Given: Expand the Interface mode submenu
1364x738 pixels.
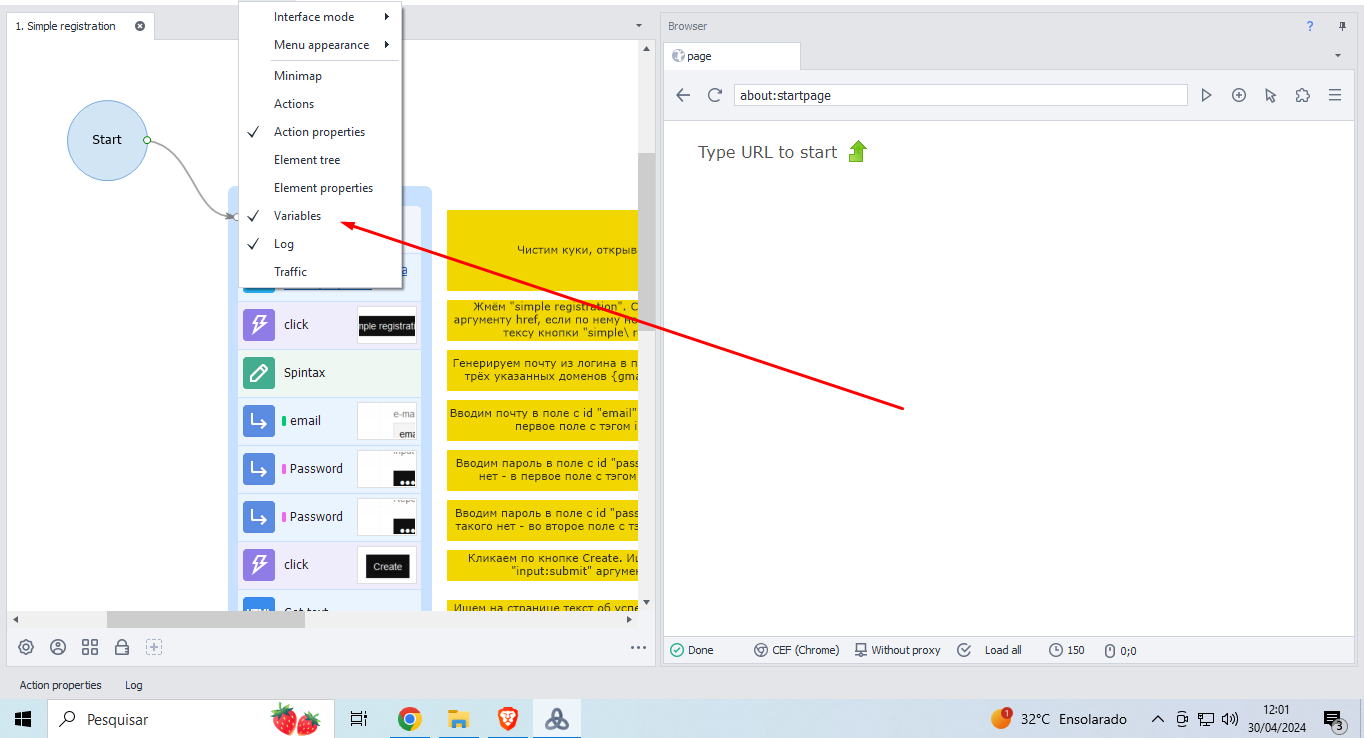Looking at the screenshot, I should pyautogui.click(x=319, y=17).
